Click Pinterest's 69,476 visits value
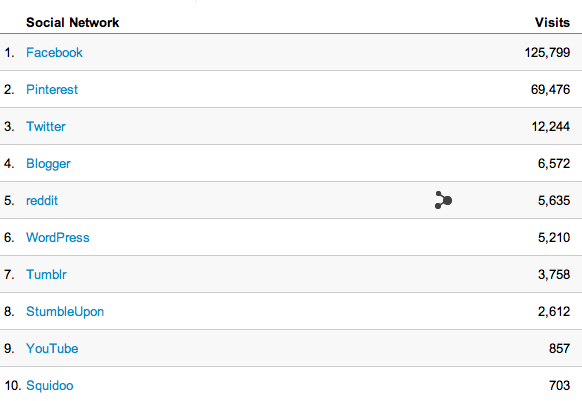This screenshot has width=582, height=401. [x=550, y=89]
